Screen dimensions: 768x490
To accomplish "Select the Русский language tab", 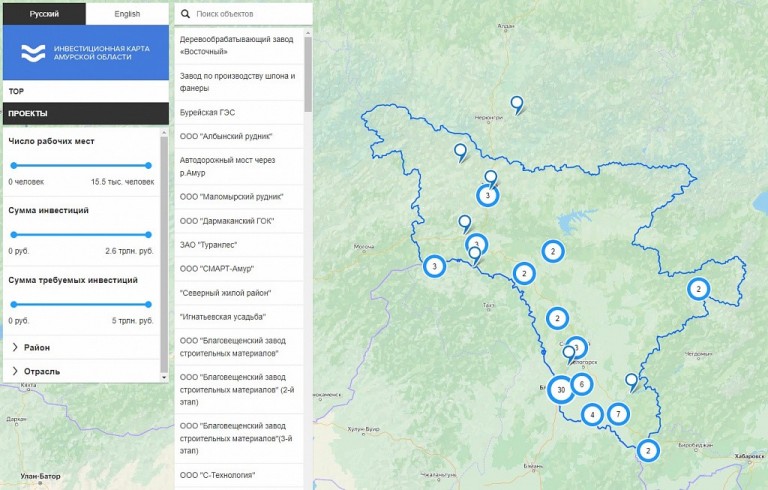I will point(43,14).
